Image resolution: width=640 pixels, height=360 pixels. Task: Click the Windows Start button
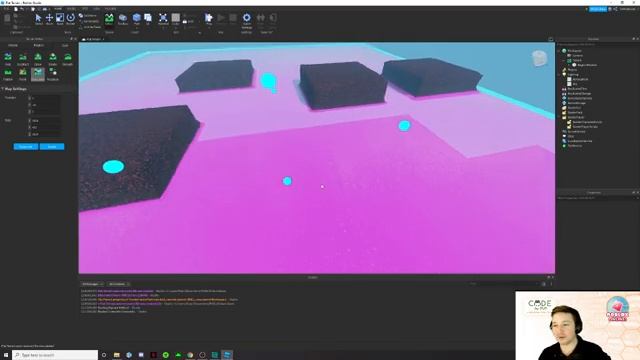(x=6, y=355)
